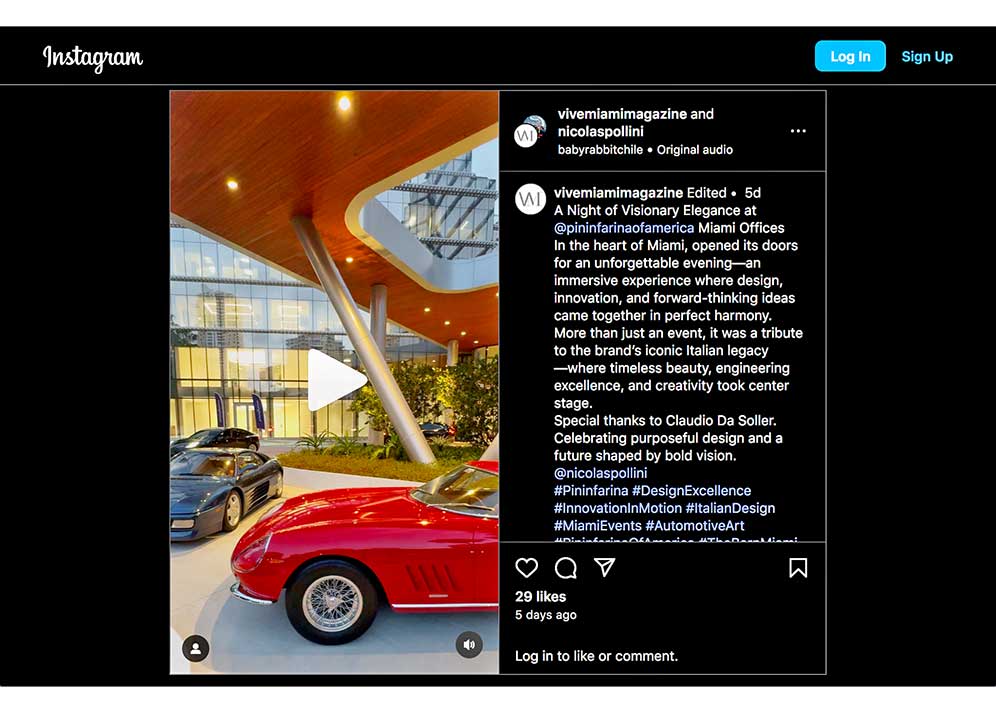Play the video with center play button
Viewport: 996px width, 707px height.
pyautogui.click(x=337, y=380)
